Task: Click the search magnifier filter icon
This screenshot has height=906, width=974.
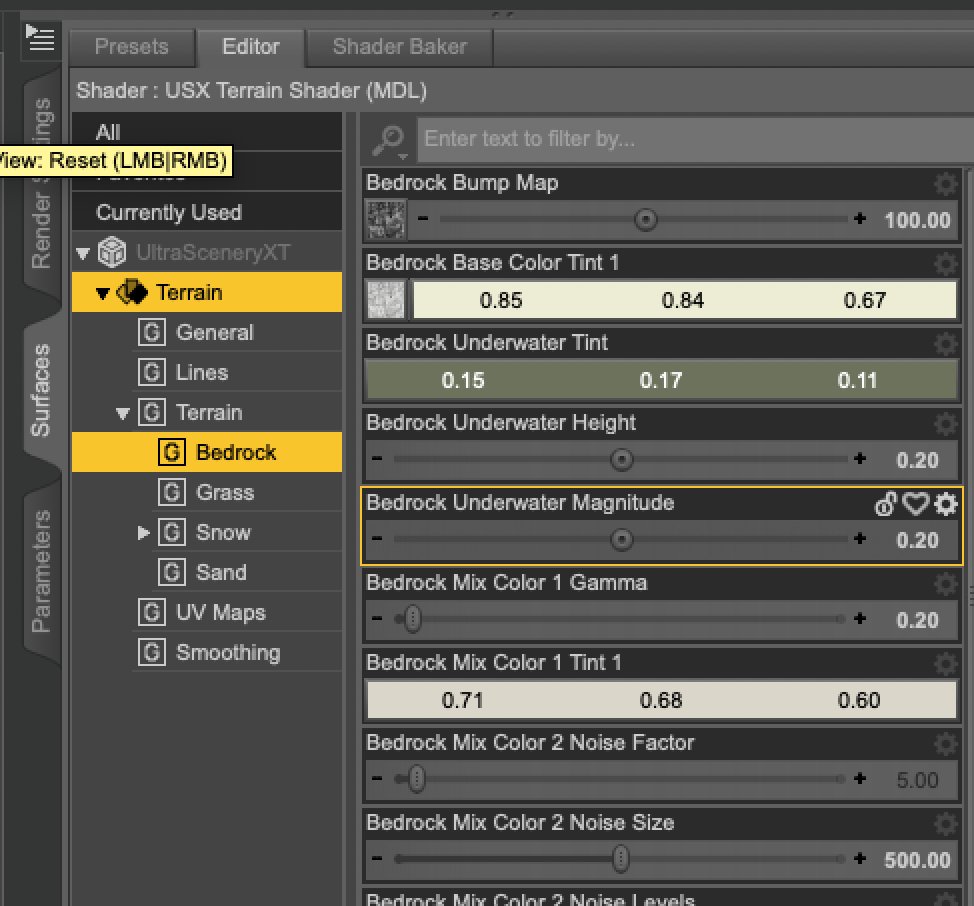Action: tap(389, 140)
